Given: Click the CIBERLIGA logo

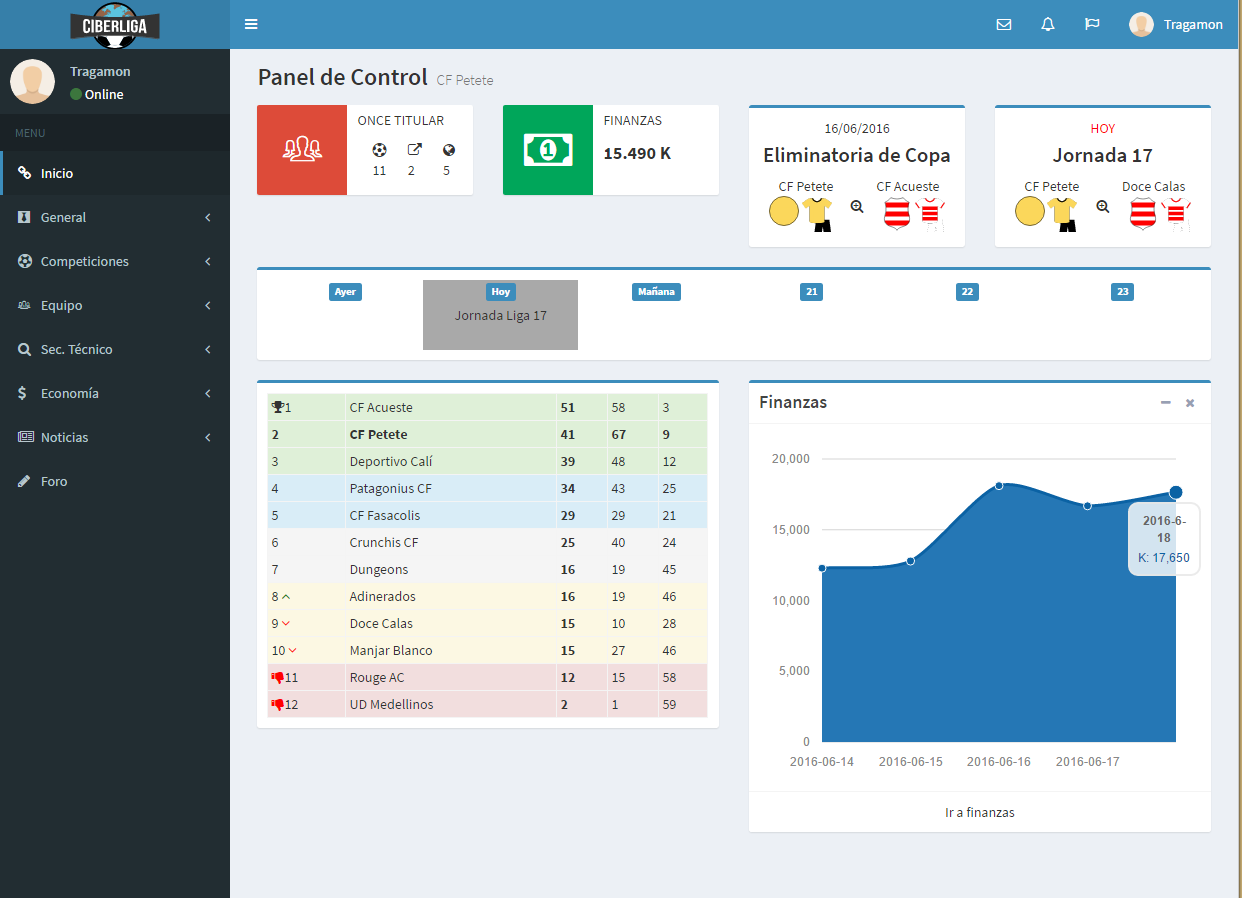Looking at the screenshot, I should [x=115, y=25].
